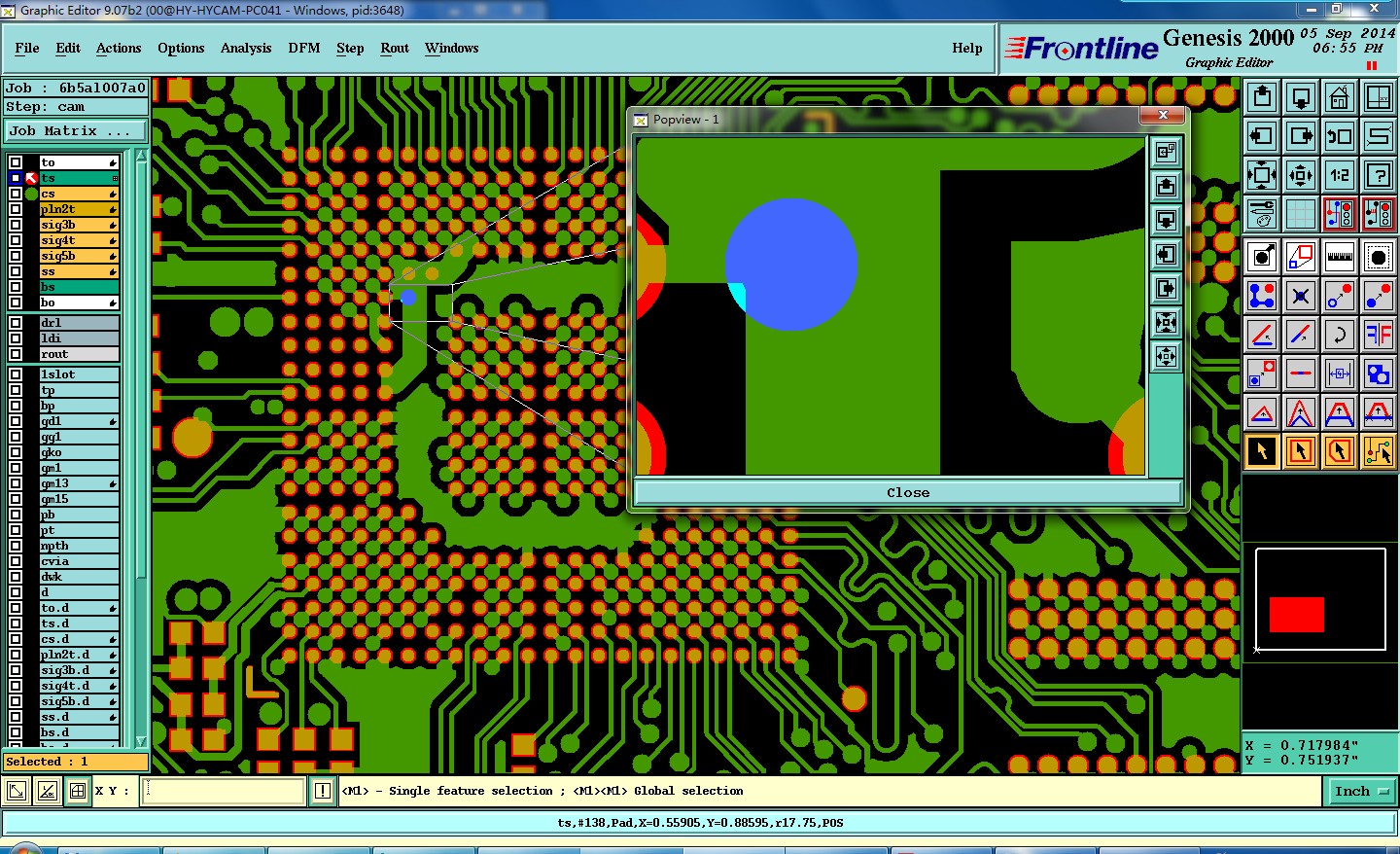Open the Inch units dropdown
Image resolution: width=1400 pixels, height=854 pixels.
pos(1360,792)
